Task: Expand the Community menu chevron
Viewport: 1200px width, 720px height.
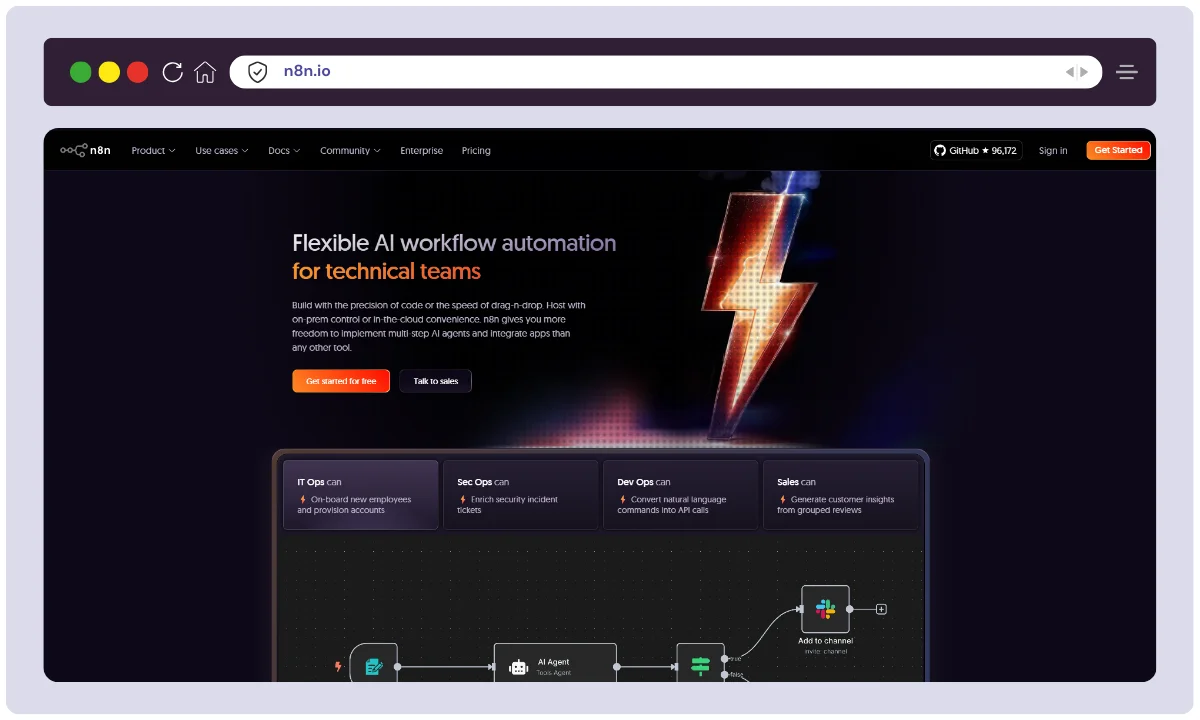Action: click(x=377, y=150)
